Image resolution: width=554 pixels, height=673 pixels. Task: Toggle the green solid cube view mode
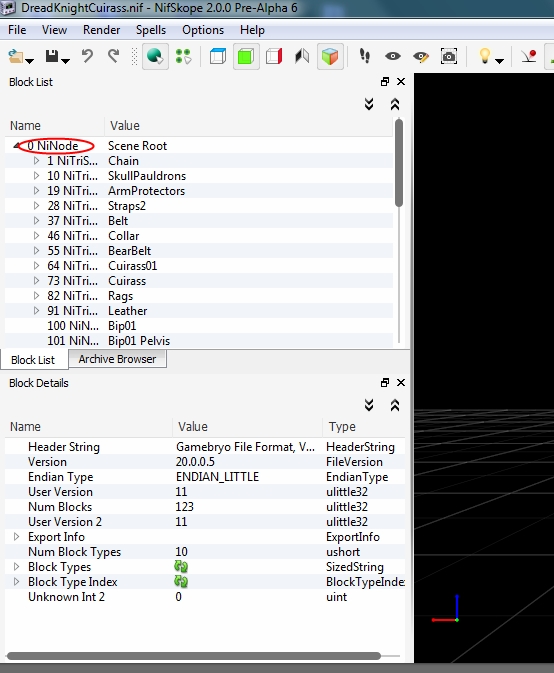[x=246, y=56]
